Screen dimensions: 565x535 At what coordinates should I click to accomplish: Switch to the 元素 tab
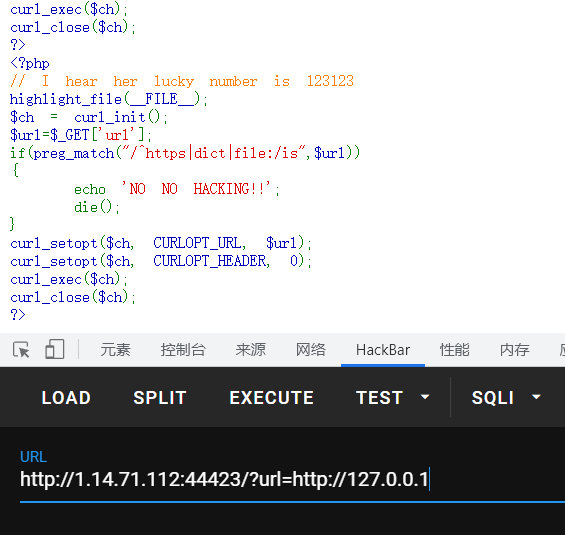tap(115, 350)
